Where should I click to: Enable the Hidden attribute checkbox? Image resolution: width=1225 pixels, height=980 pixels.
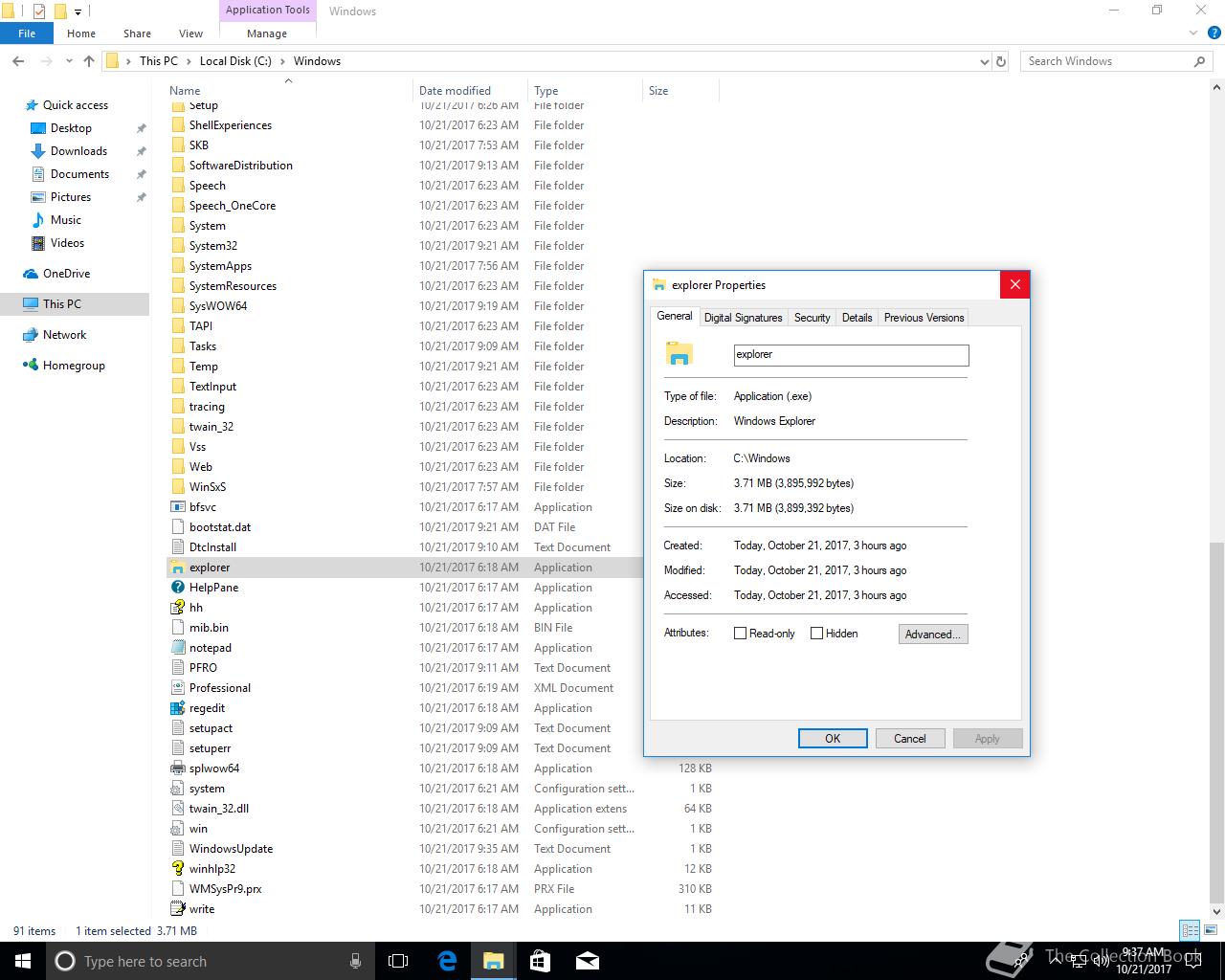816,634
